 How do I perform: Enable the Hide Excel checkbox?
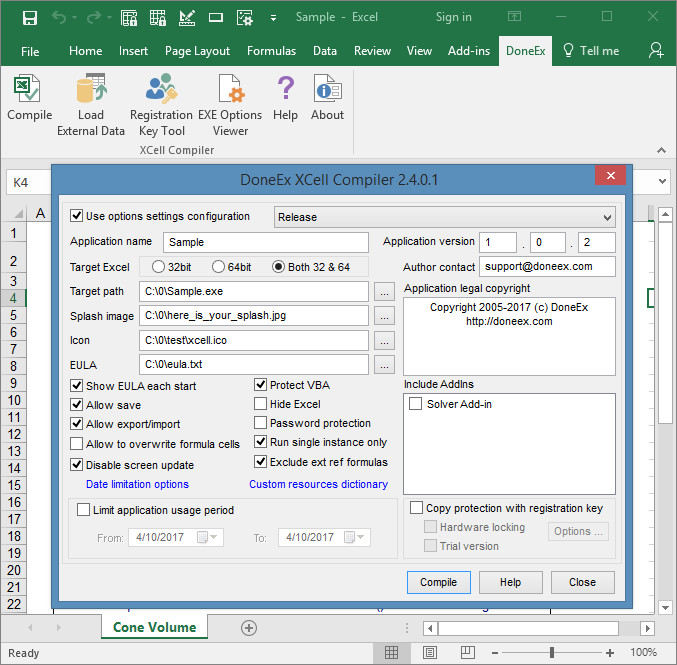[x=261, y=404]
